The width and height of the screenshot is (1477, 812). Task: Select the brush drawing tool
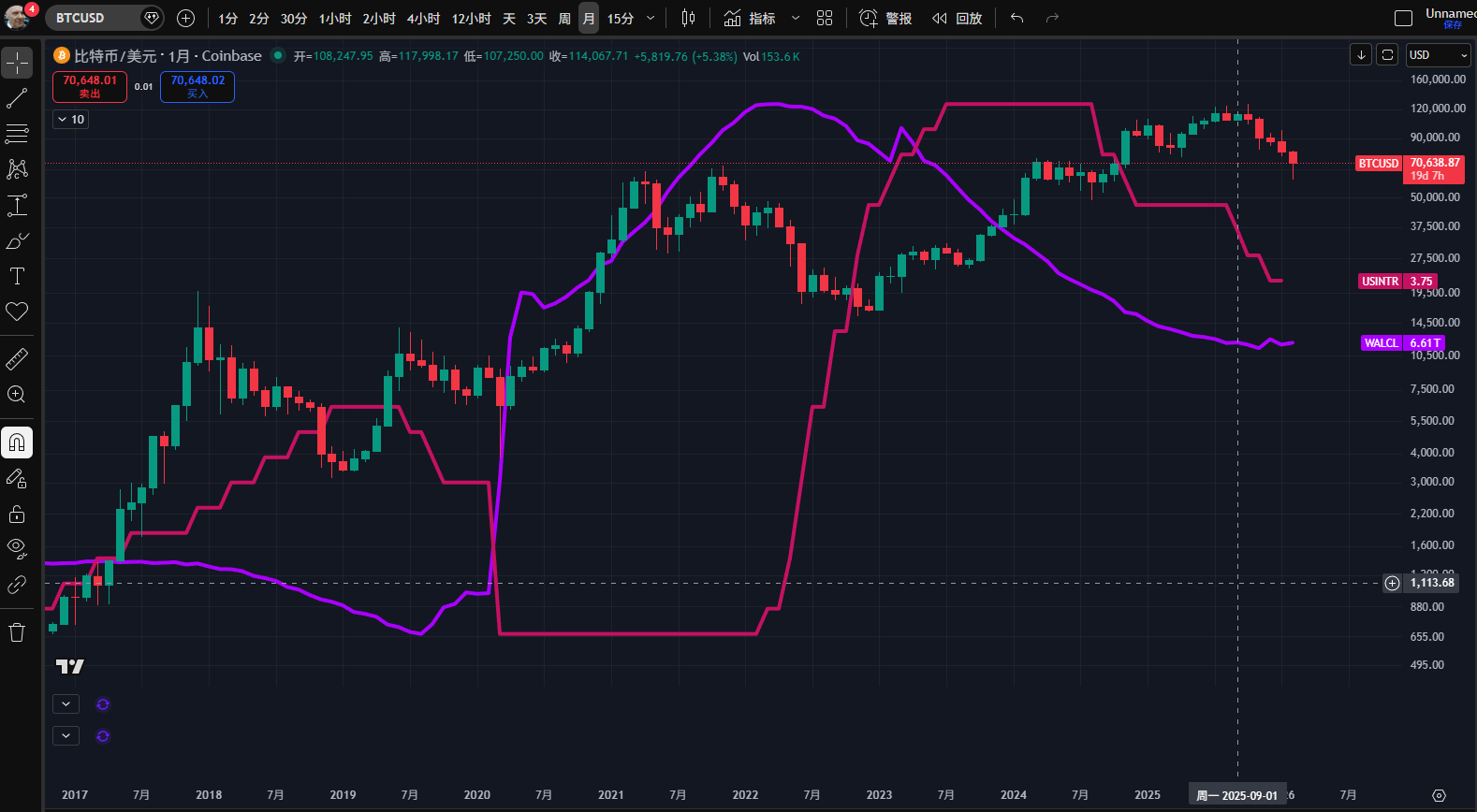point(17,240)
